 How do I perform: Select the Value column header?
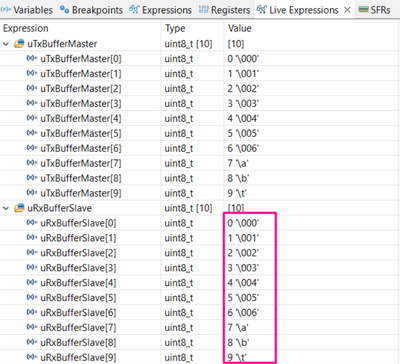point(239,29)
